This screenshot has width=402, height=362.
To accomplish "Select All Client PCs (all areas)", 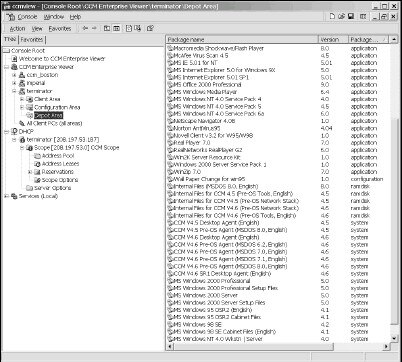I will tap(54, 123).
